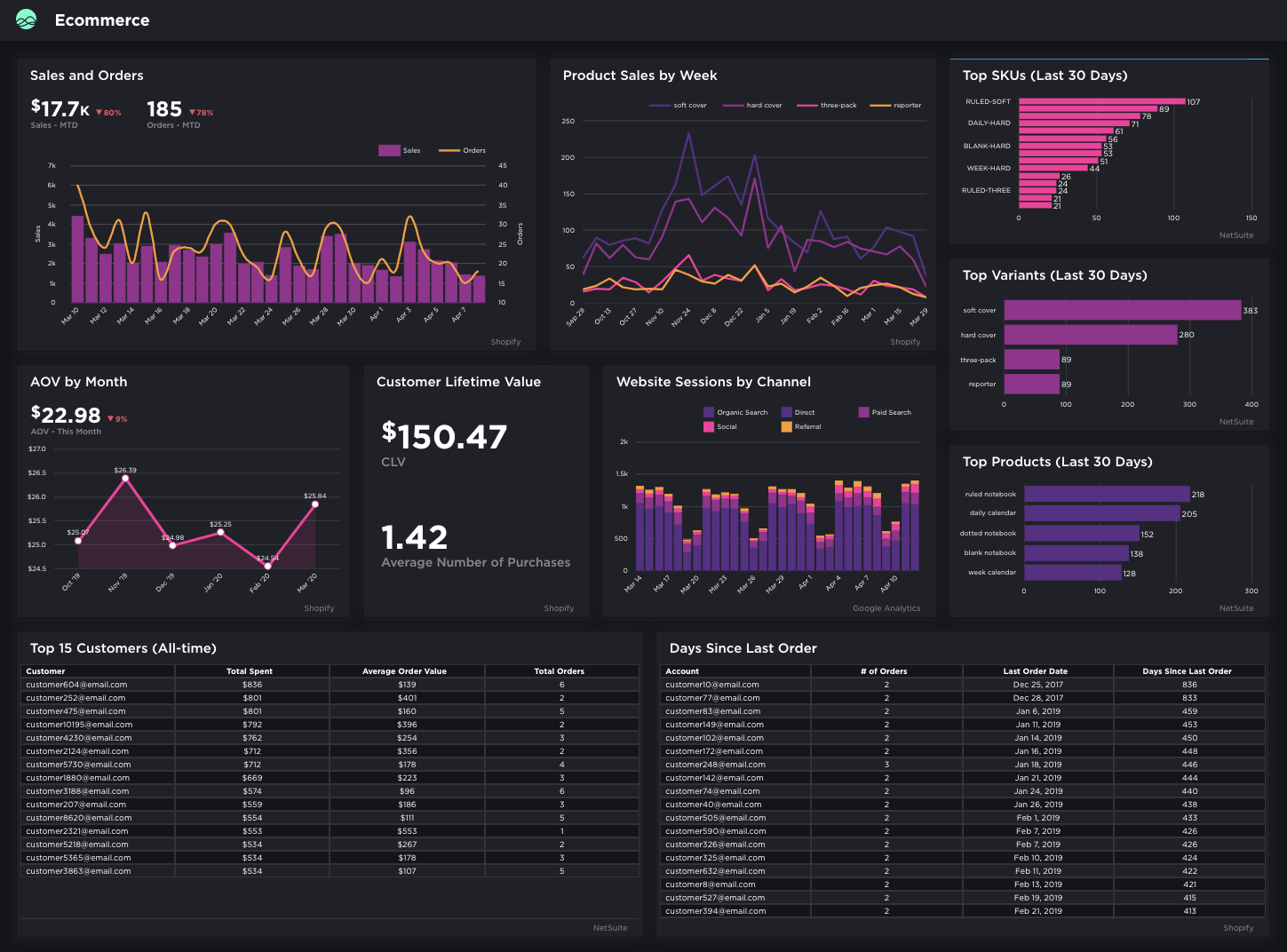1287x952 pixels.
Task: Toggle the soft cover series in Product Sales
Action: click(x=684, y=105)
